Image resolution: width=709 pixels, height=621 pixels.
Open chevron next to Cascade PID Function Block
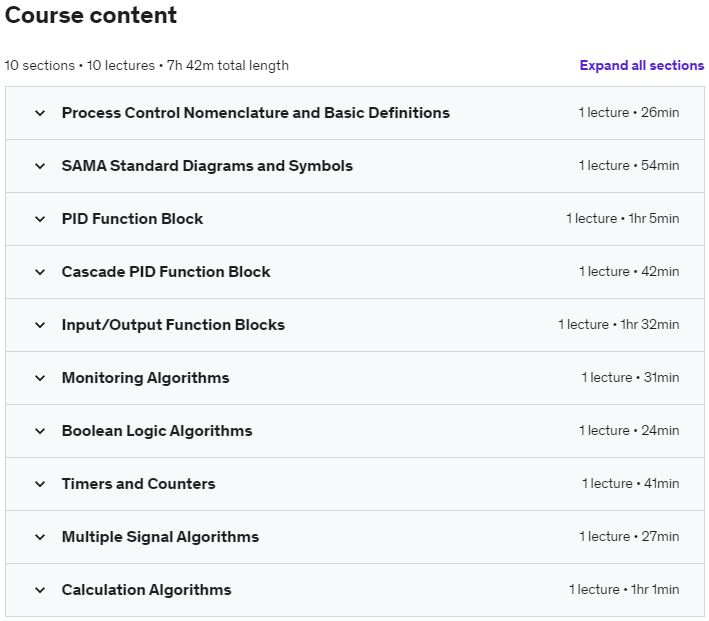pos(40,272)
